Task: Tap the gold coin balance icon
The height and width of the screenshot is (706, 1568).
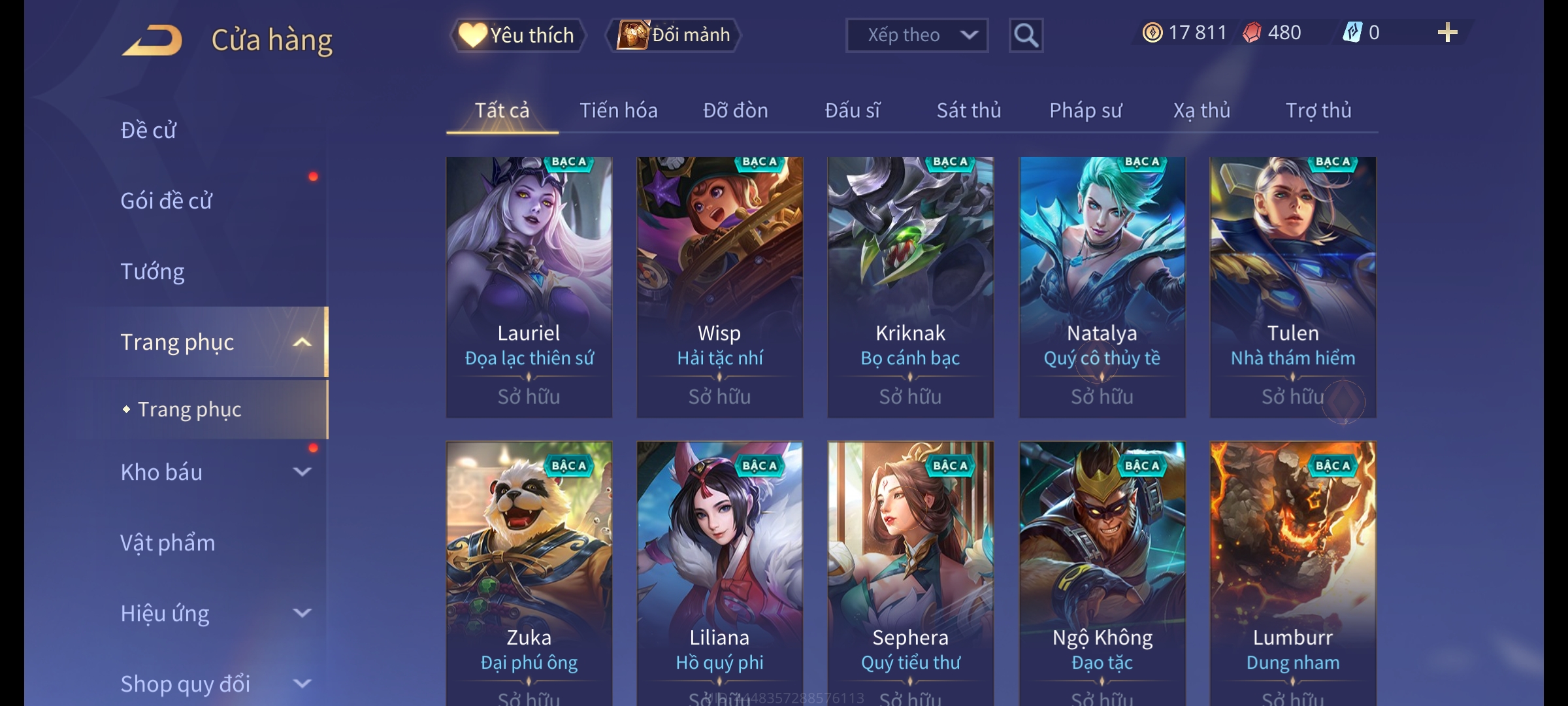Action: (x=1152, y=33)
